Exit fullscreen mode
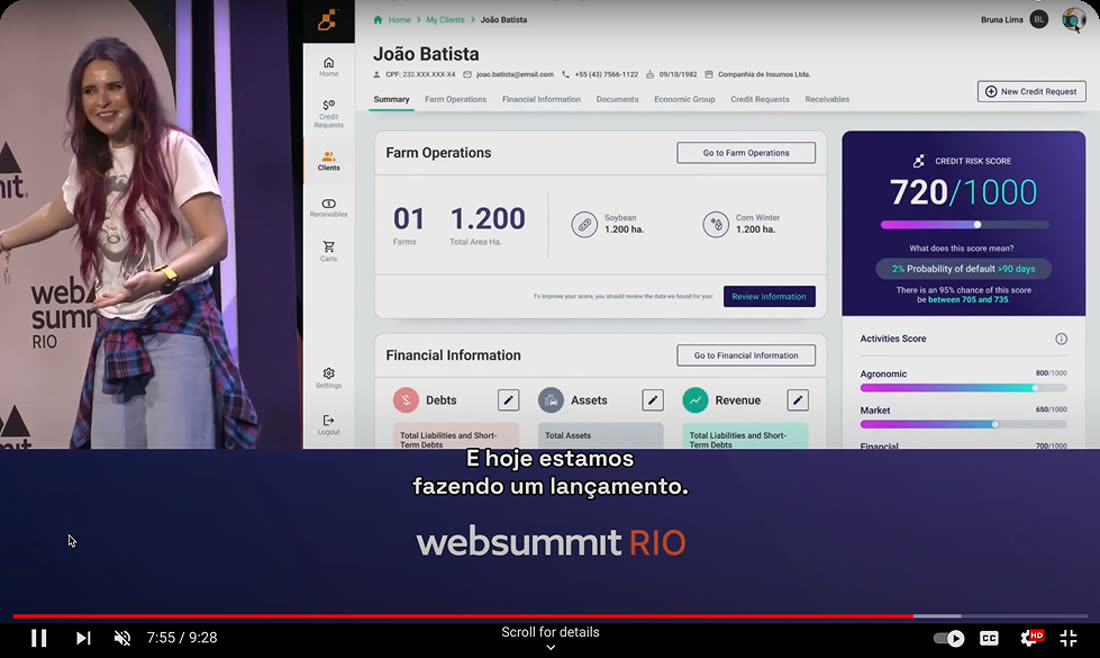Image resolution: width=1100 pixels, height=658 pixels. [1068, 638]
